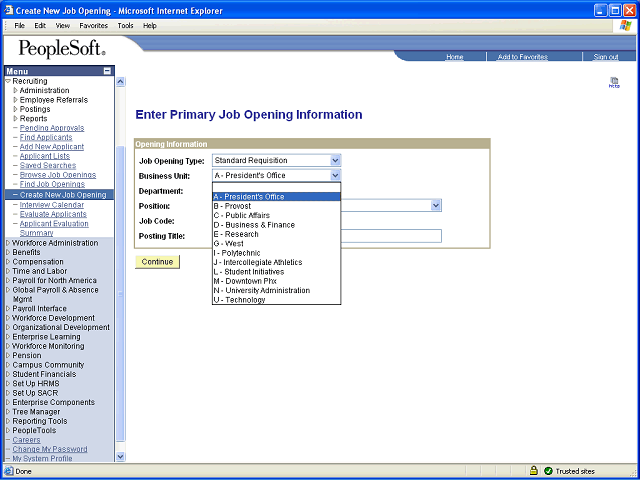Select U - Technology option
Viewport: 640px width, 480px height.
(276, 300)
